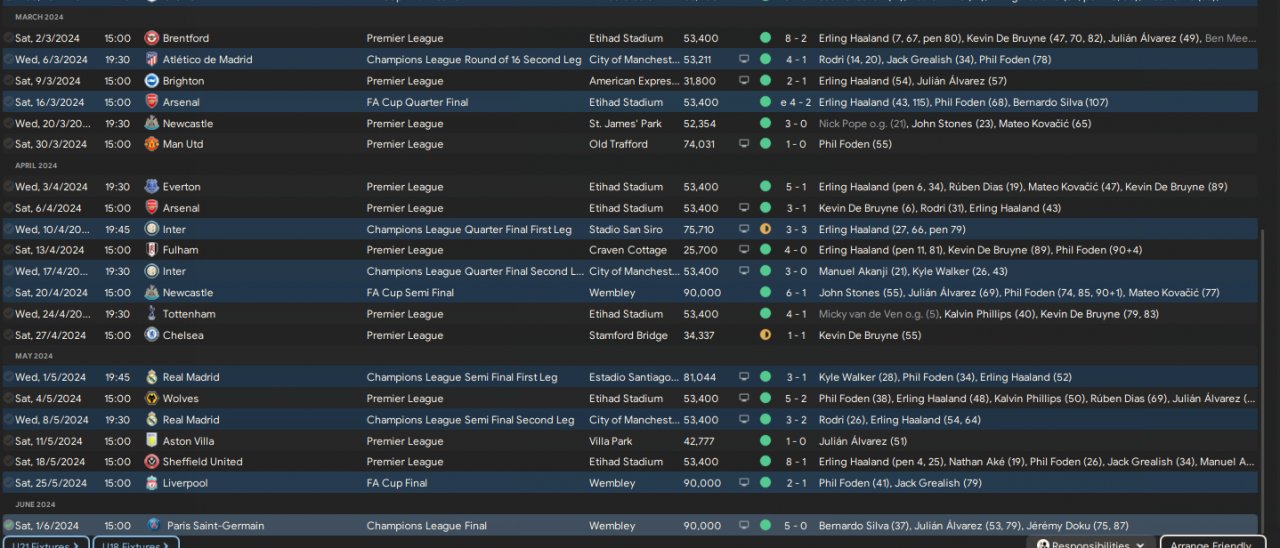Click the 6 - 1 FA Cup Semi Final score

[x=796, y=293]
